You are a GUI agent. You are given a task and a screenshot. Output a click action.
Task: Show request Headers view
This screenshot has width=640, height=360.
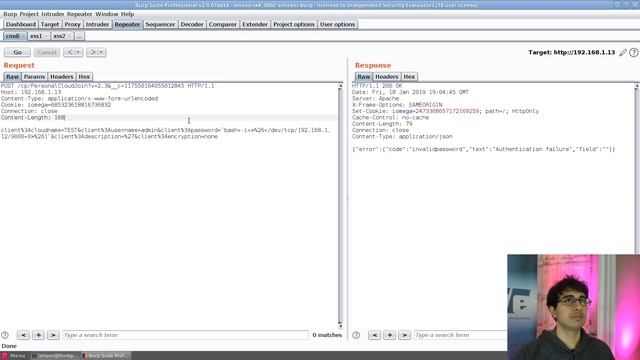click(x=62, y=77)
